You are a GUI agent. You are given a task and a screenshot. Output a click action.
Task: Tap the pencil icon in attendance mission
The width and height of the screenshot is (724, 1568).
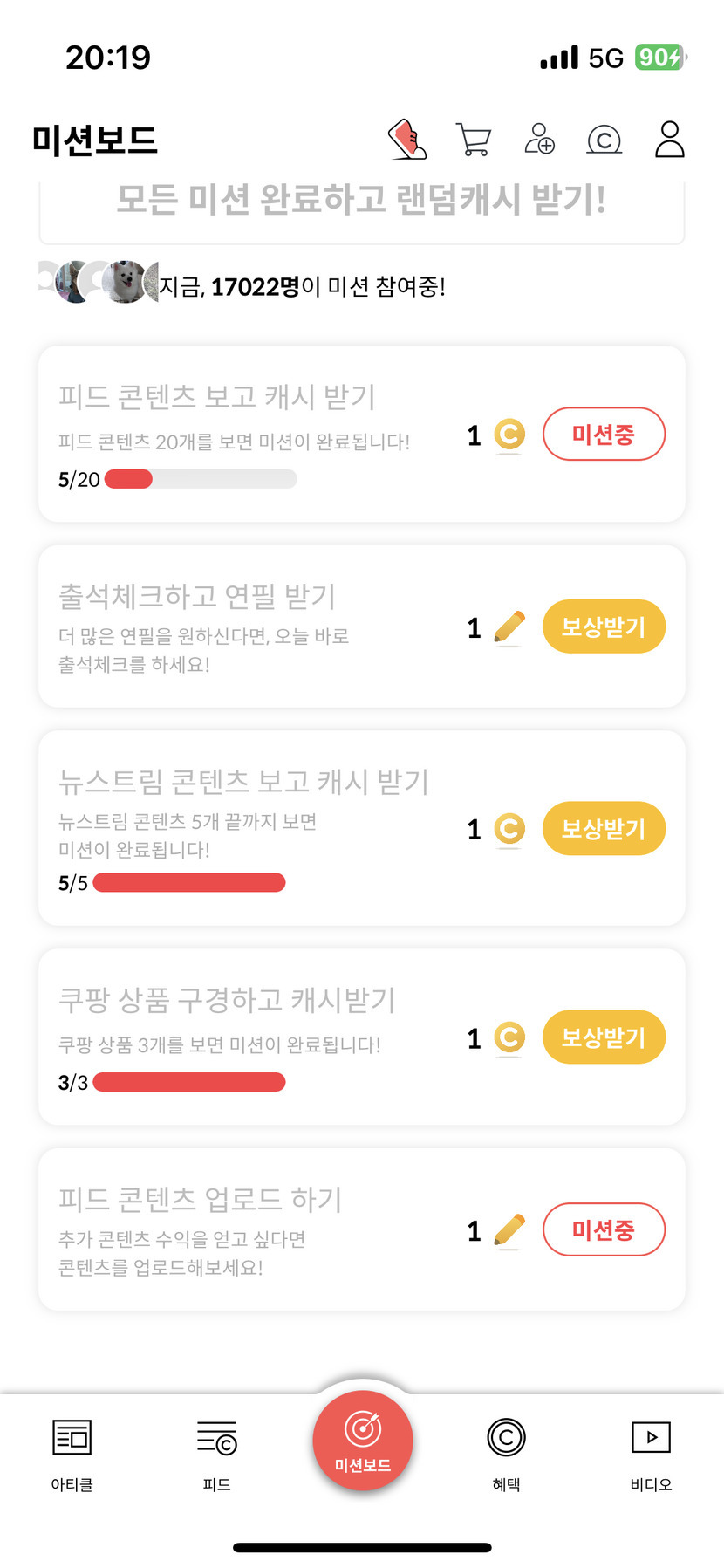tap(509, 627)
